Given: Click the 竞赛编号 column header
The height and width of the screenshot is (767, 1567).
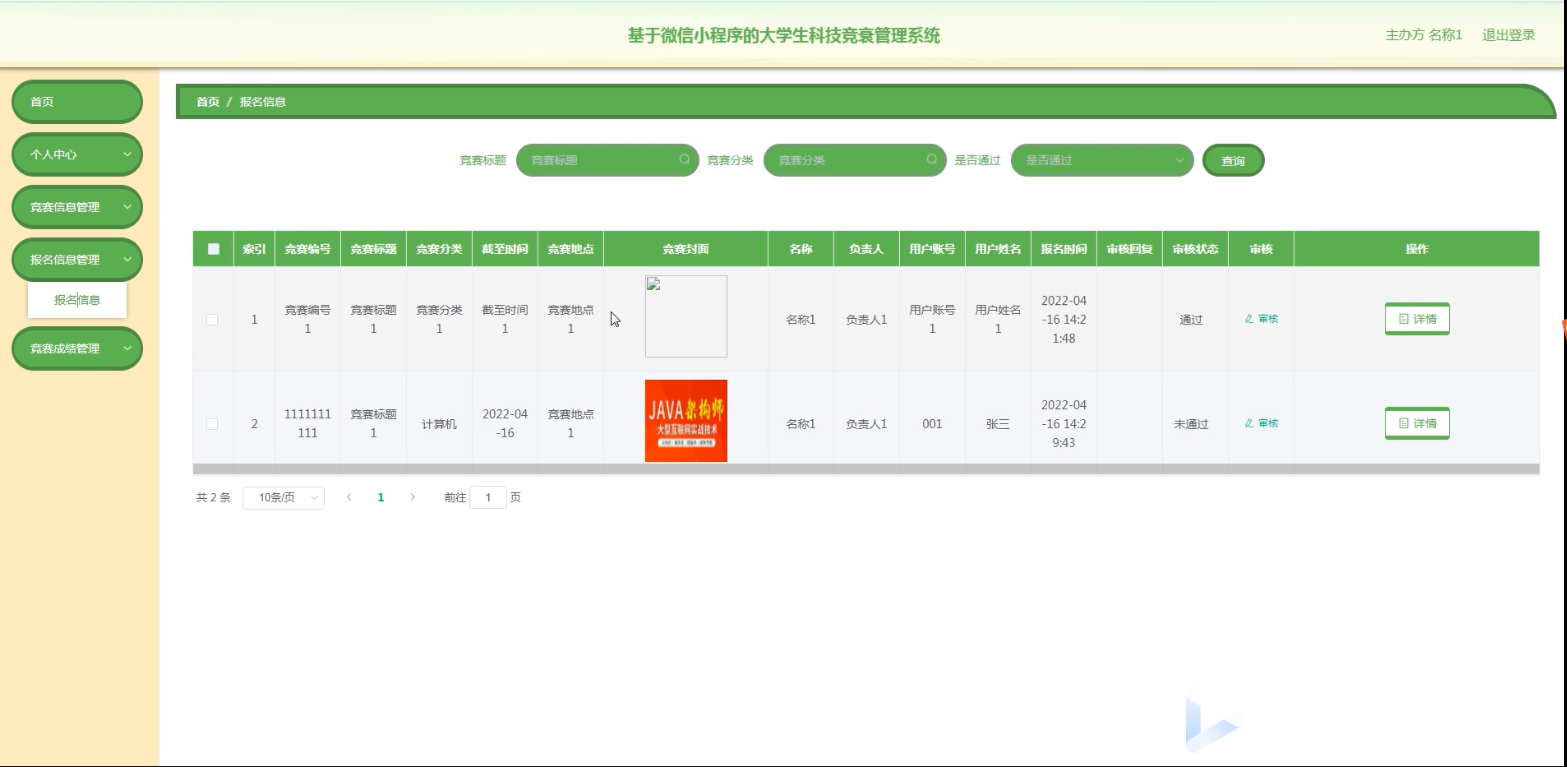Looking at the screenshot, I should [x=308, y=249].
